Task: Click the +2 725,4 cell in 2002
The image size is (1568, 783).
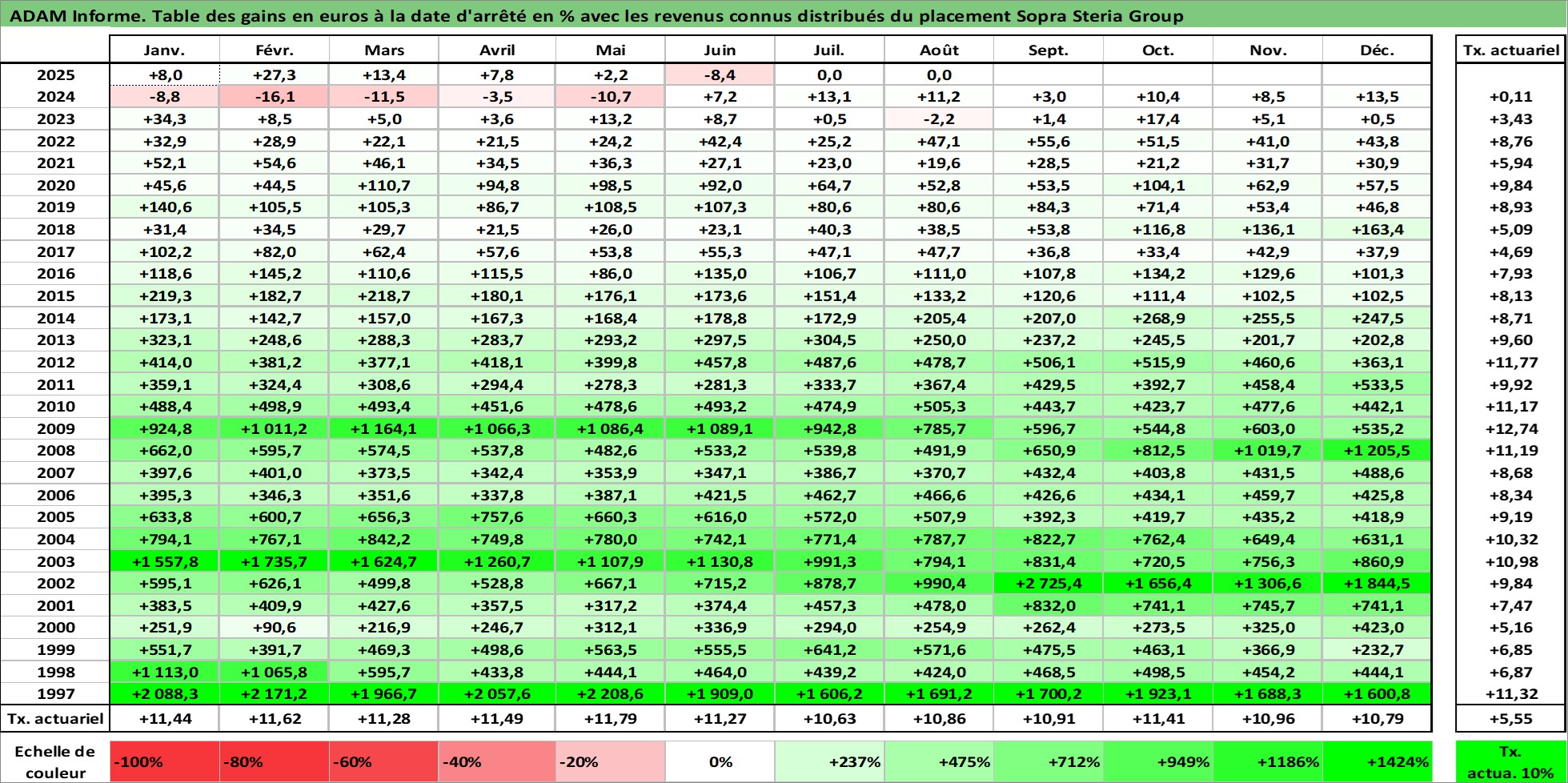Action: [x=1049, y=584]
